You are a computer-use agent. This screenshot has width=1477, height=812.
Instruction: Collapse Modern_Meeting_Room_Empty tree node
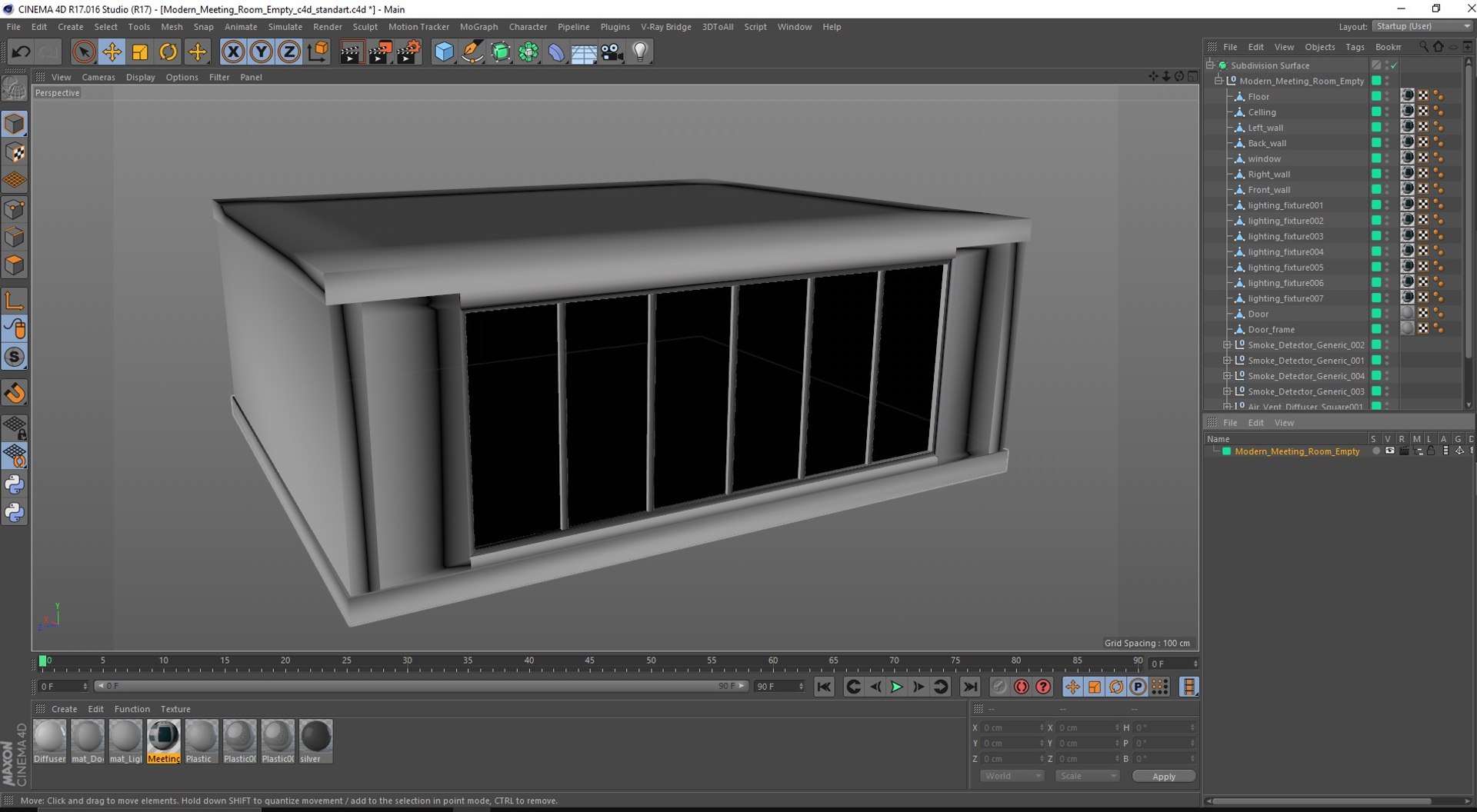pos(1219,81)
